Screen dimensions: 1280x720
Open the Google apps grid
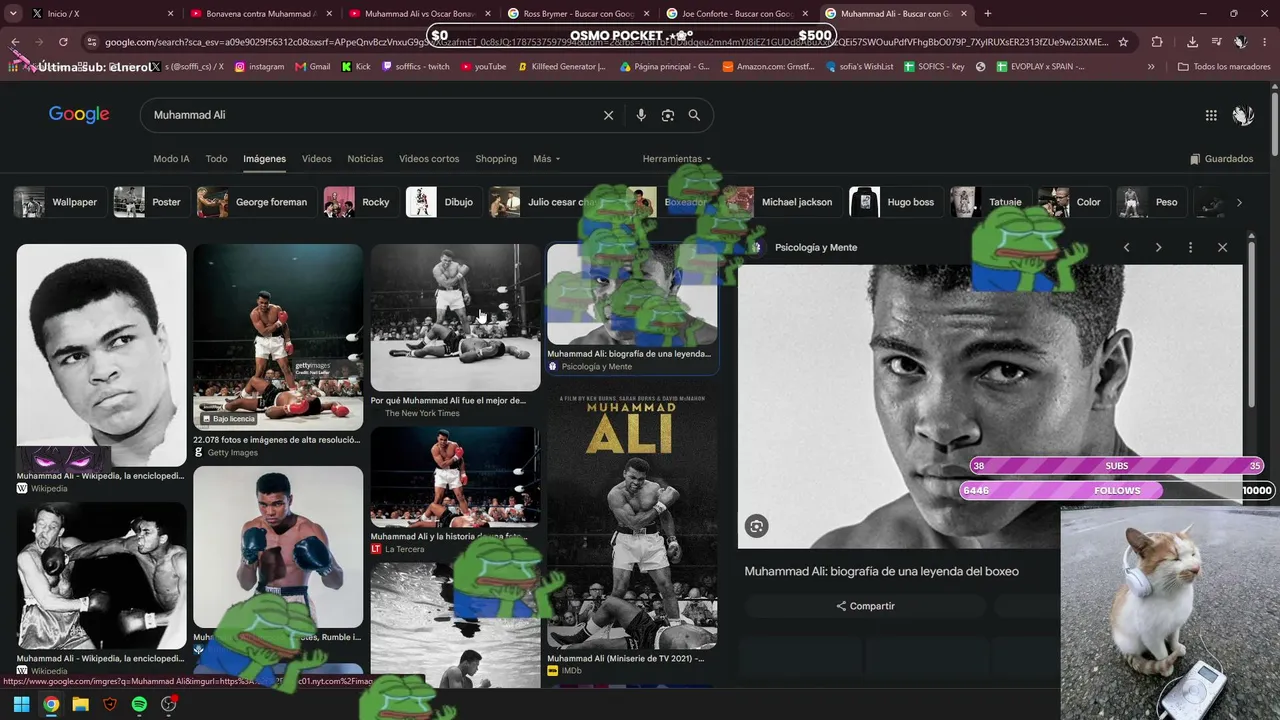pos(1211,115)
